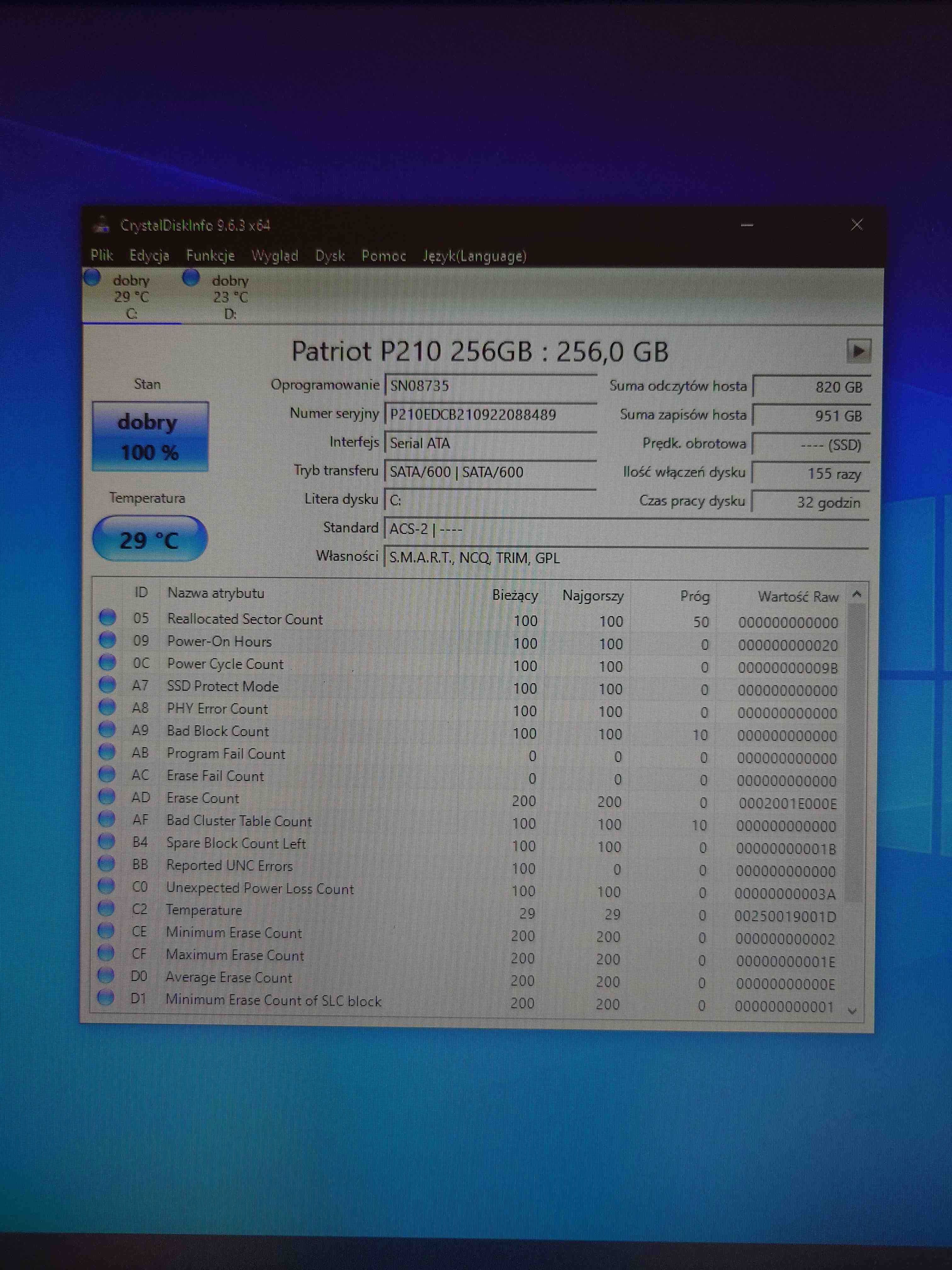The height and width of the screenshot is (1270, 952).
Task: Click the attribute list scrollbar thumb
Action: 854,753
